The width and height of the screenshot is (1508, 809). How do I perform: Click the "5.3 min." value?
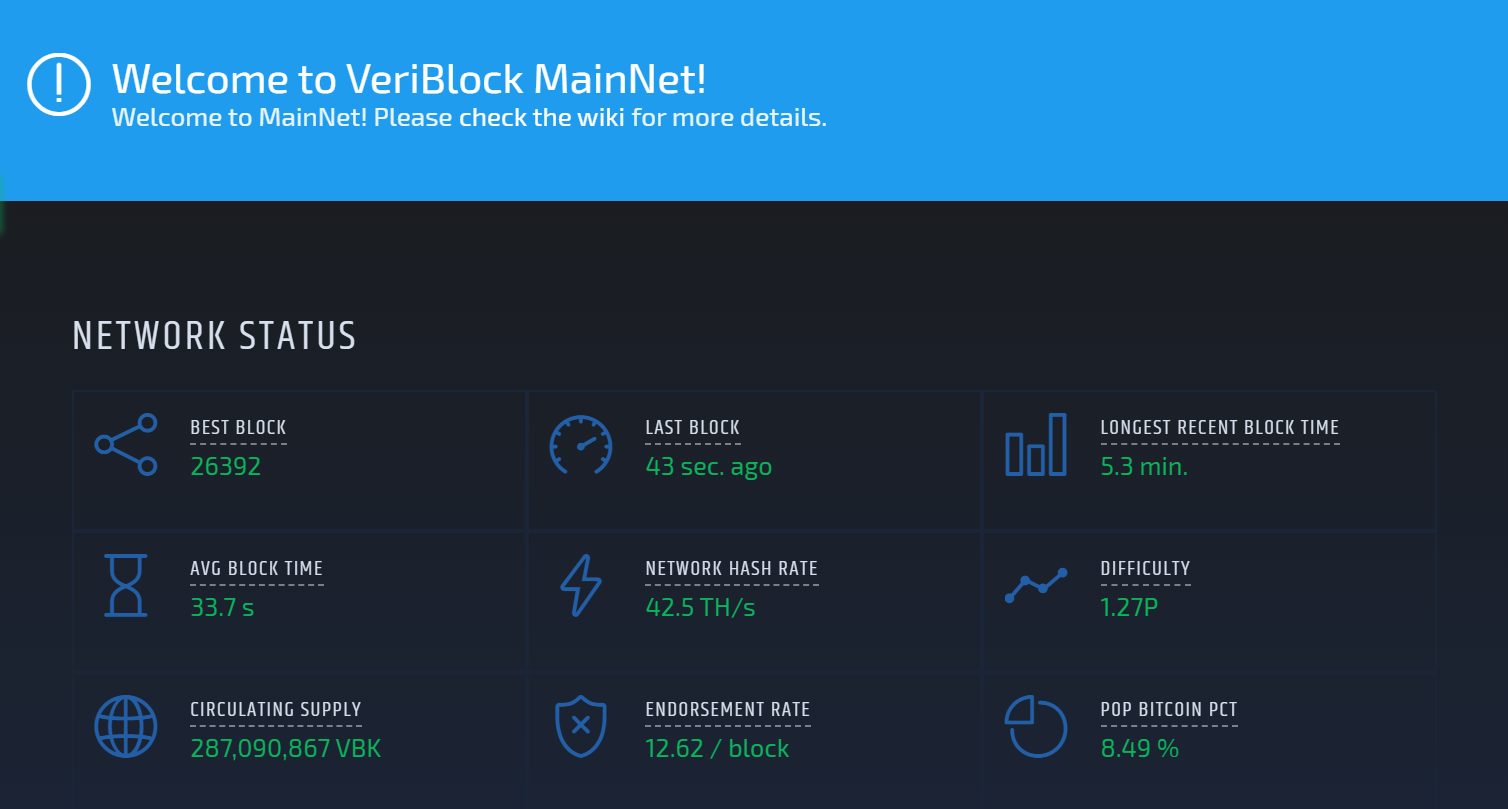coord(1144,466)
